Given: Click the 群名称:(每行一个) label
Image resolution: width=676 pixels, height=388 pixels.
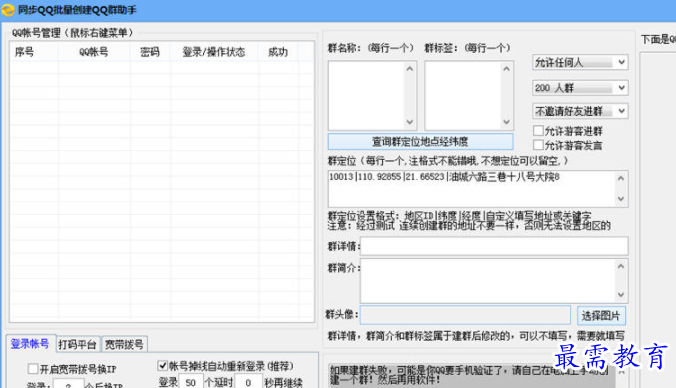Looking at the screenshot, I should point(371,48).
